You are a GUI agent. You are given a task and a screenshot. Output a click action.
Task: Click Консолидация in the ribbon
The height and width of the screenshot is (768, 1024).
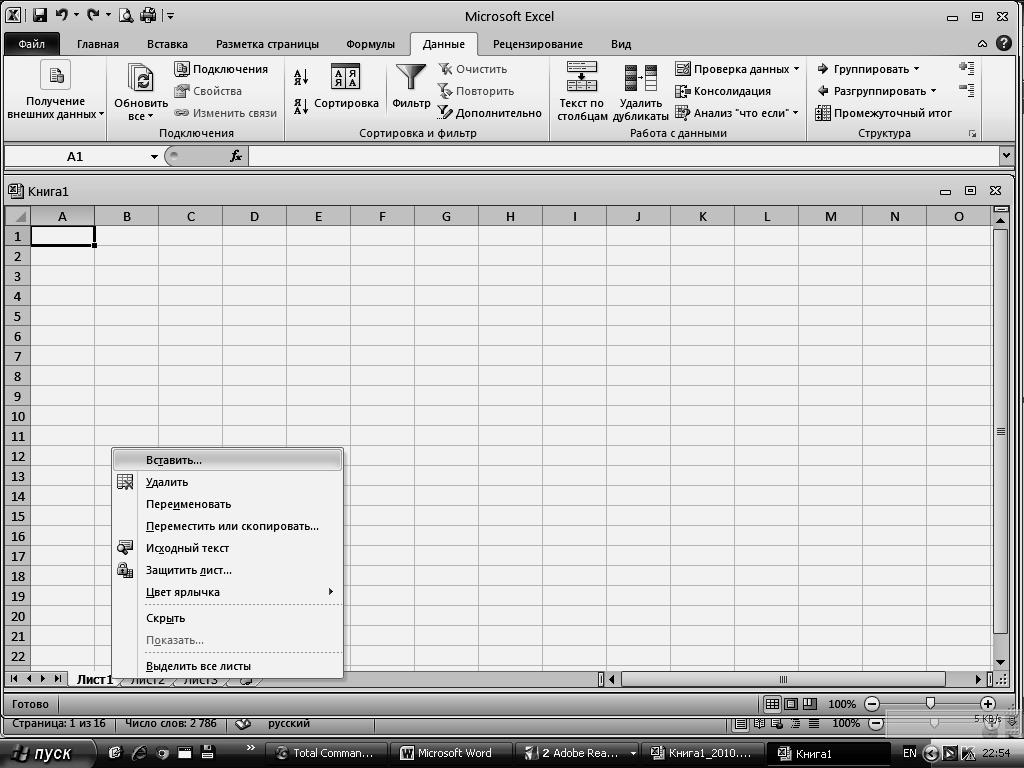click(723, 91)
